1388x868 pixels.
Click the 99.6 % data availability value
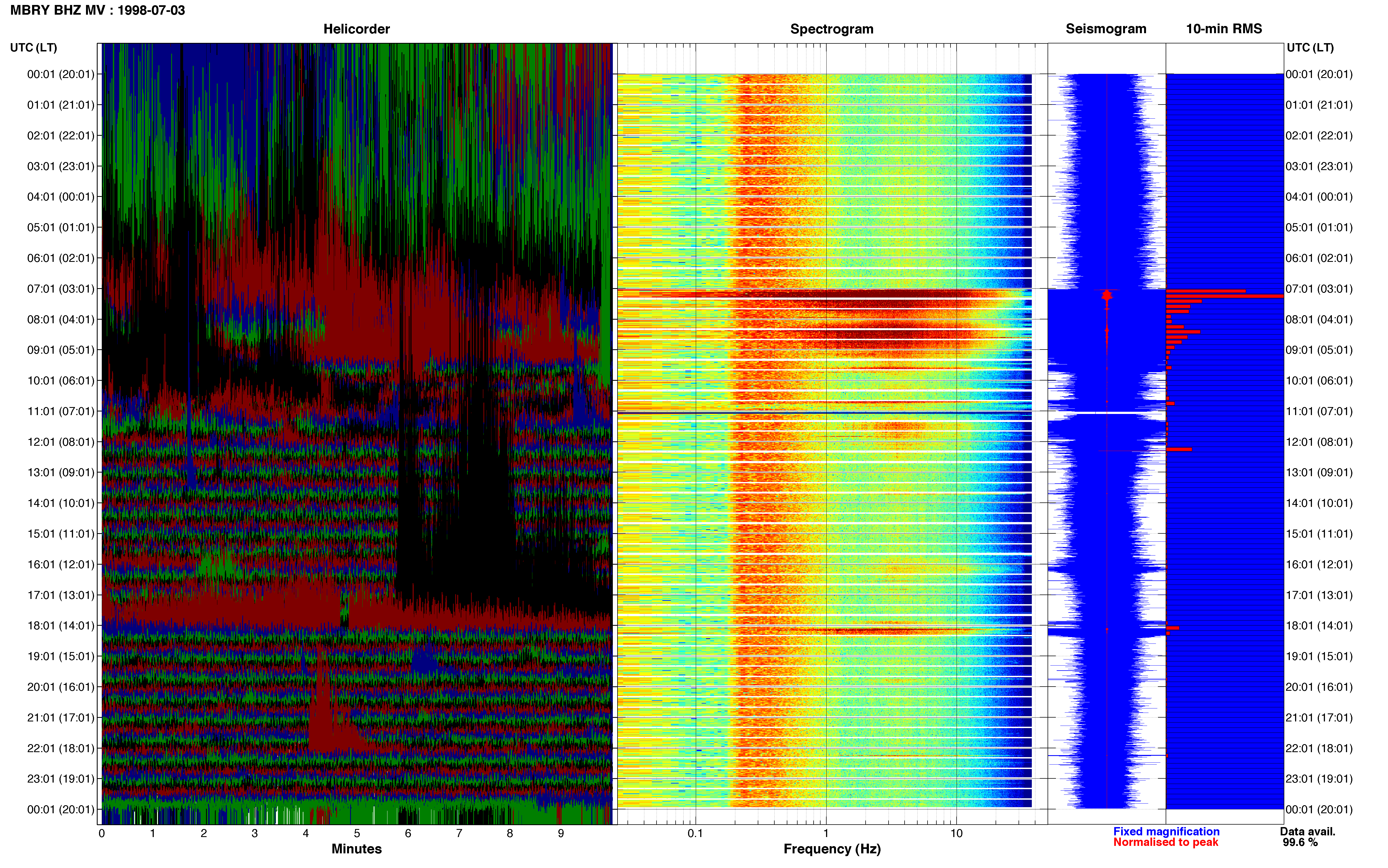1300,842
